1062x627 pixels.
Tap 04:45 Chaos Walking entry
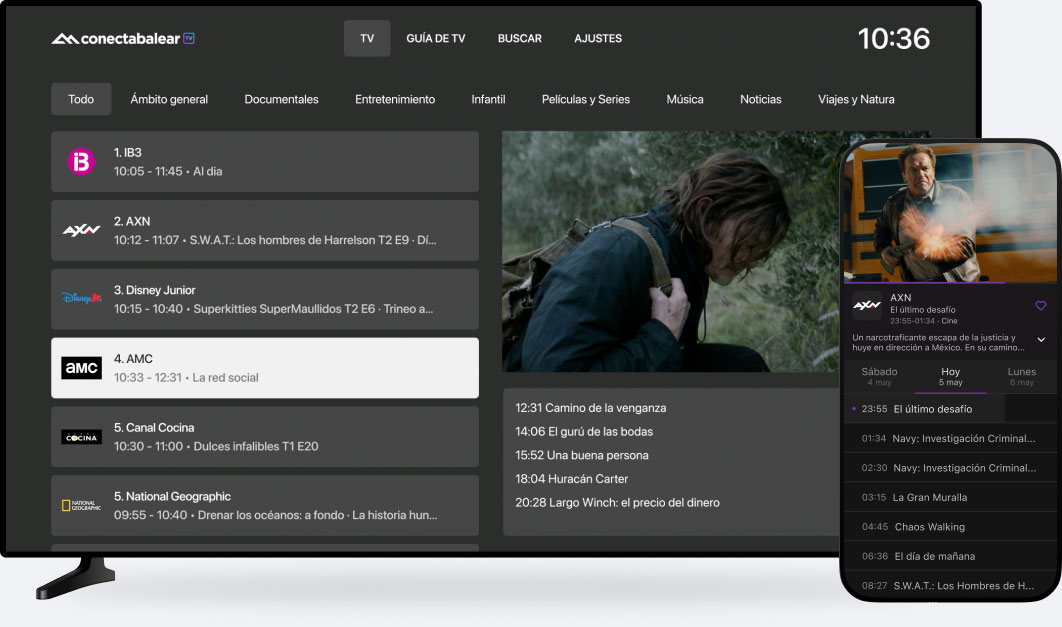(x=950, y=527)
